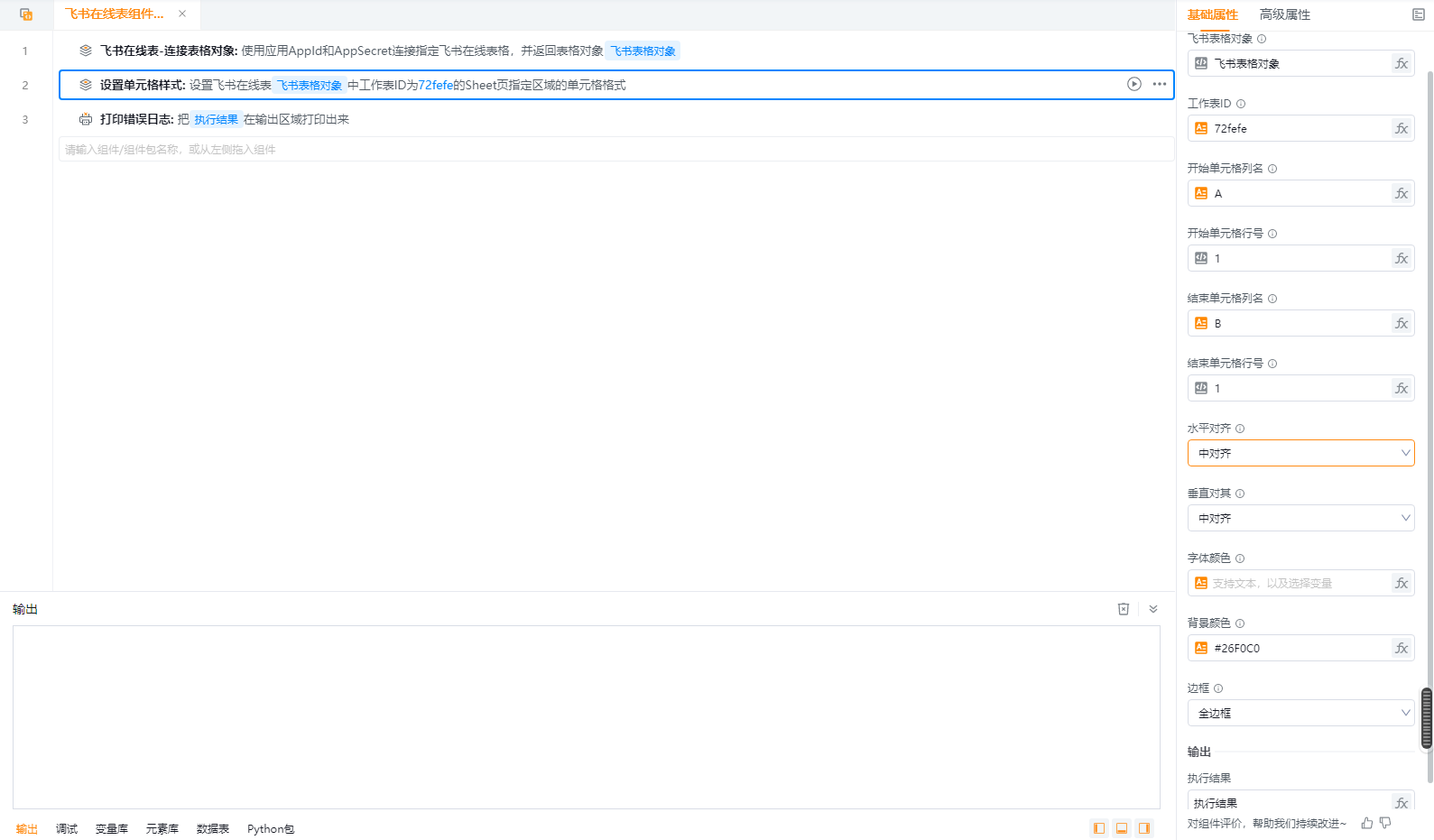This screenshot has height=840, width=1434.
Task: Switch to 高级属性 tab
Action: tap(1284, 14)
